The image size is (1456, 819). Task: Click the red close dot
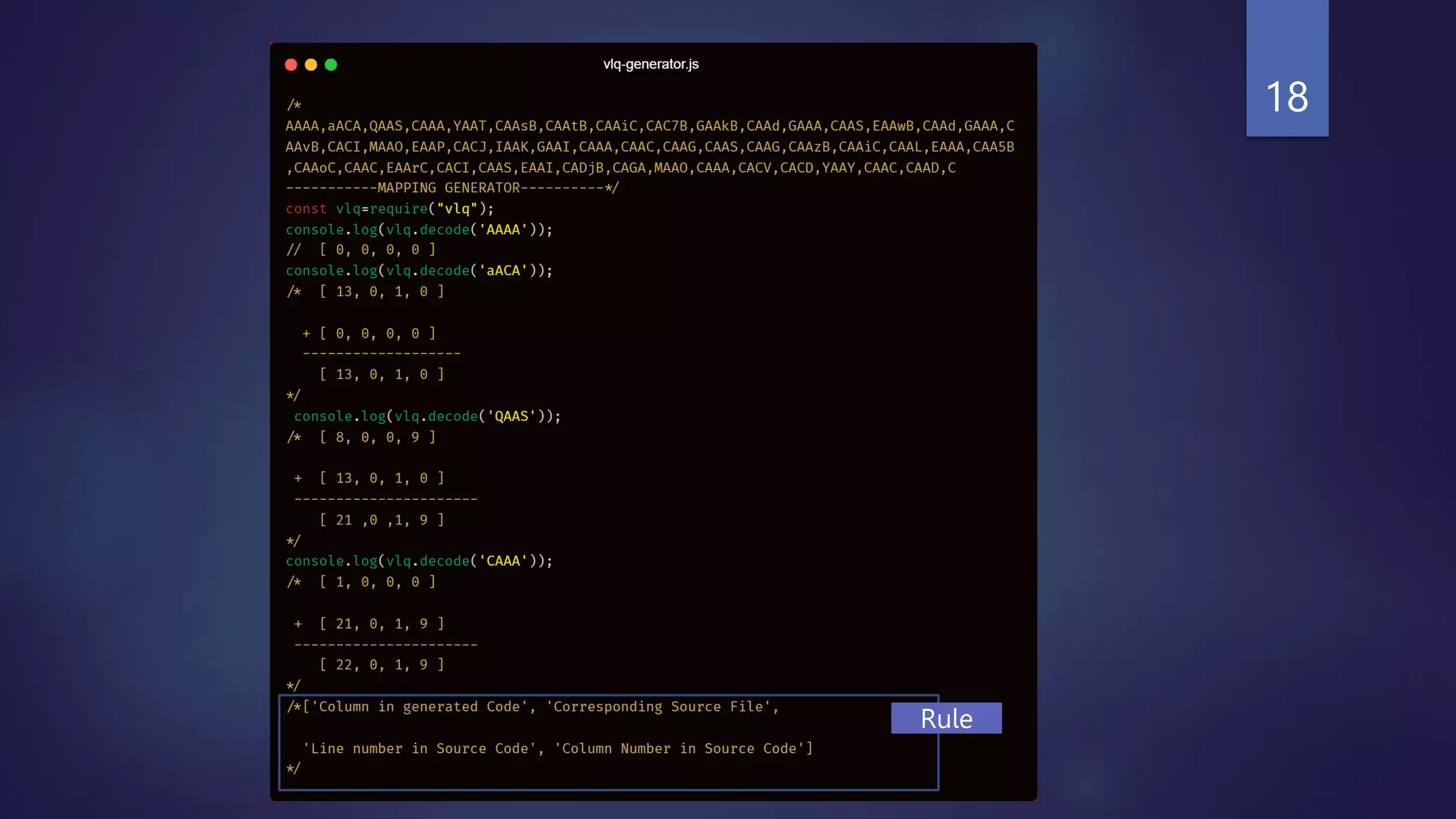(x=291, y=65)
